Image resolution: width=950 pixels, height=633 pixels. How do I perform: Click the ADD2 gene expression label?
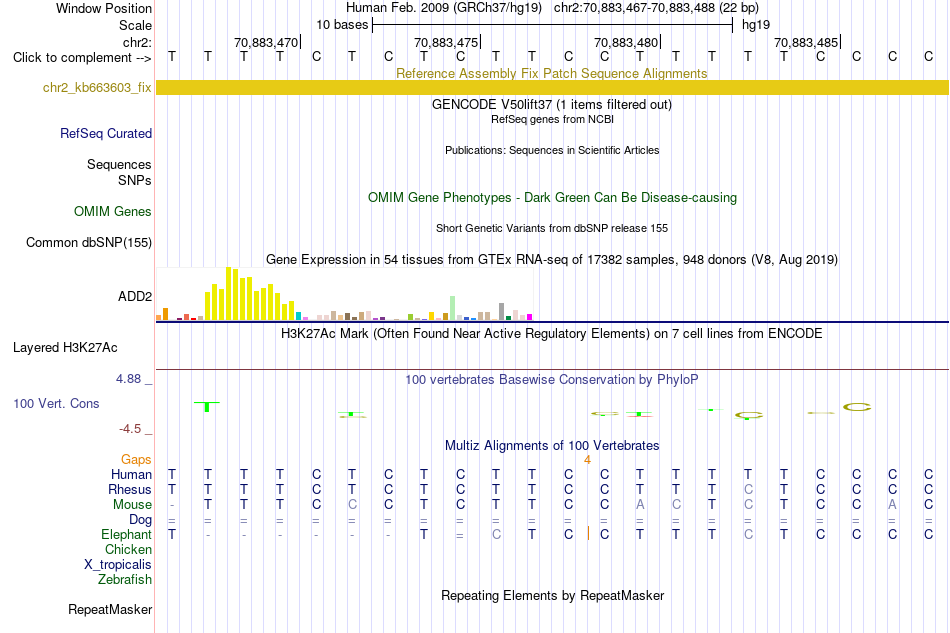coord(135,296)
